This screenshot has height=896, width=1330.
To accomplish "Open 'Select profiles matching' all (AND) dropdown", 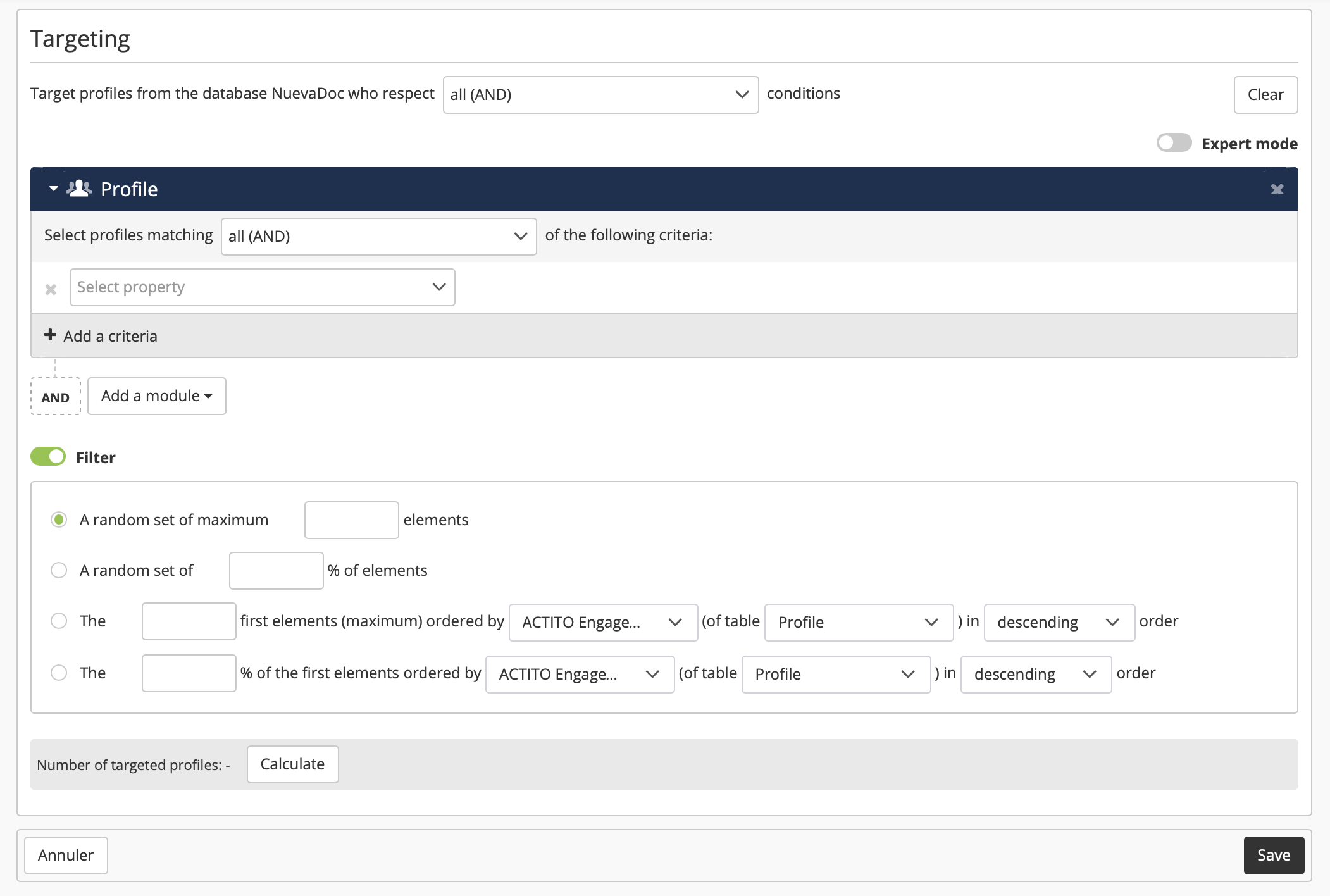I will 378,237.
